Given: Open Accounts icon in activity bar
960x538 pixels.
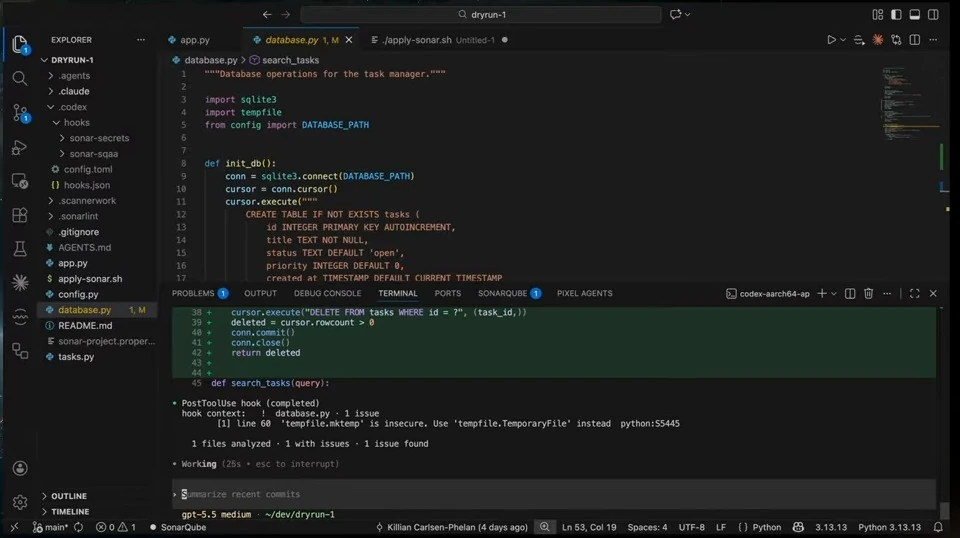Looking at the screenshot, I should [x=20, y=468].
